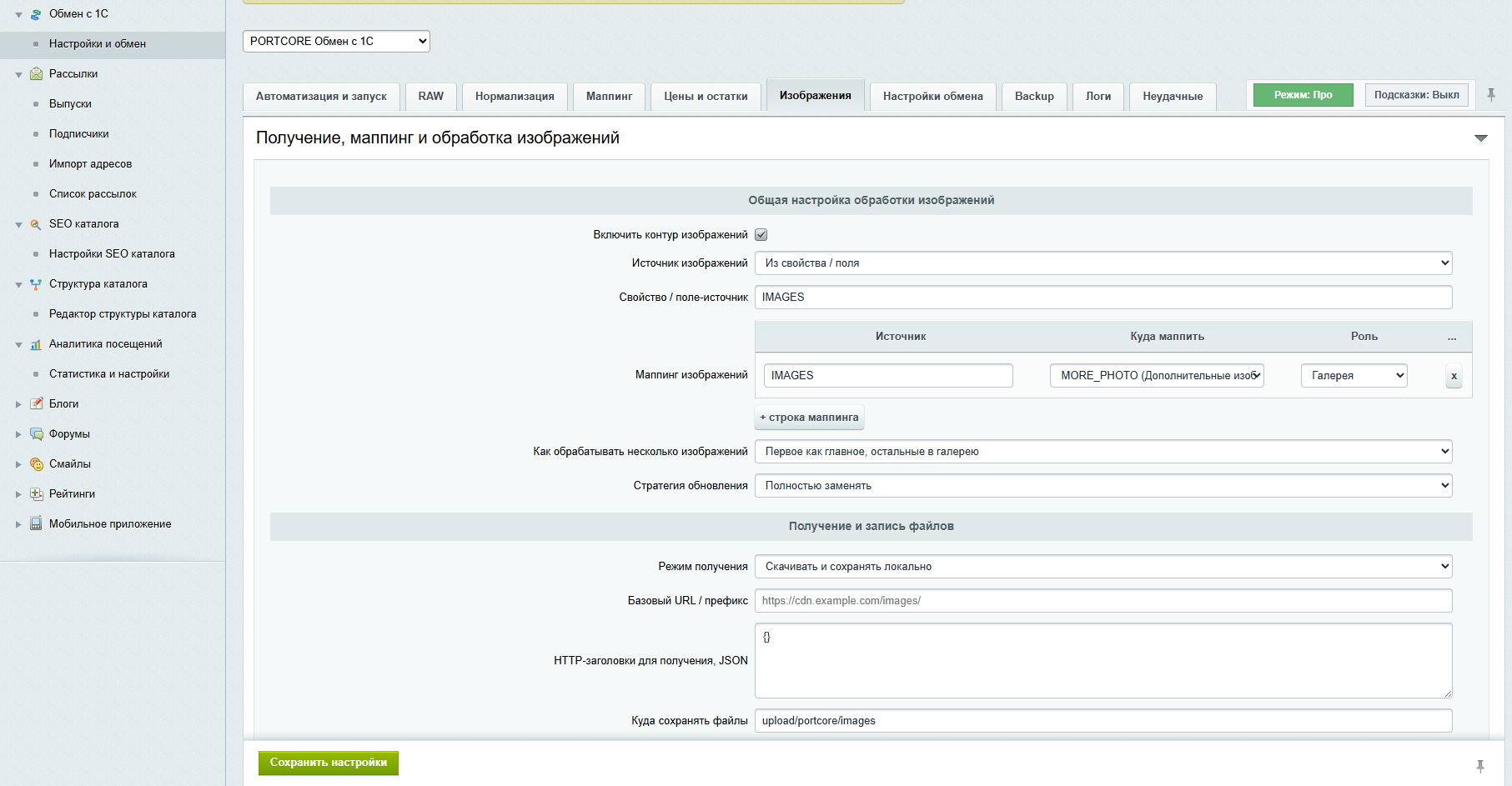Open Режим получения dropdown
Image resolution: width=1512 pixels, height=786 pixels.
pyautogui.click(x=1103, y=567)
